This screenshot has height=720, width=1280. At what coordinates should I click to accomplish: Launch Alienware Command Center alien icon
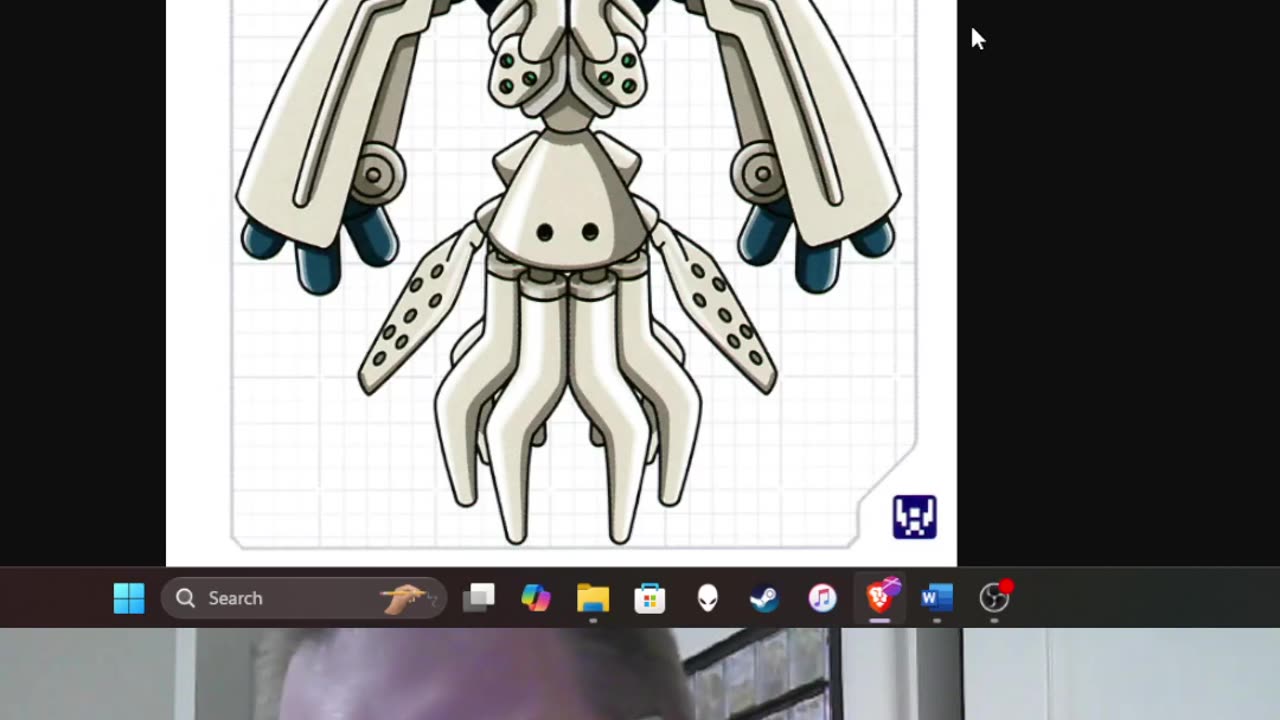click(x=708, y=598)
